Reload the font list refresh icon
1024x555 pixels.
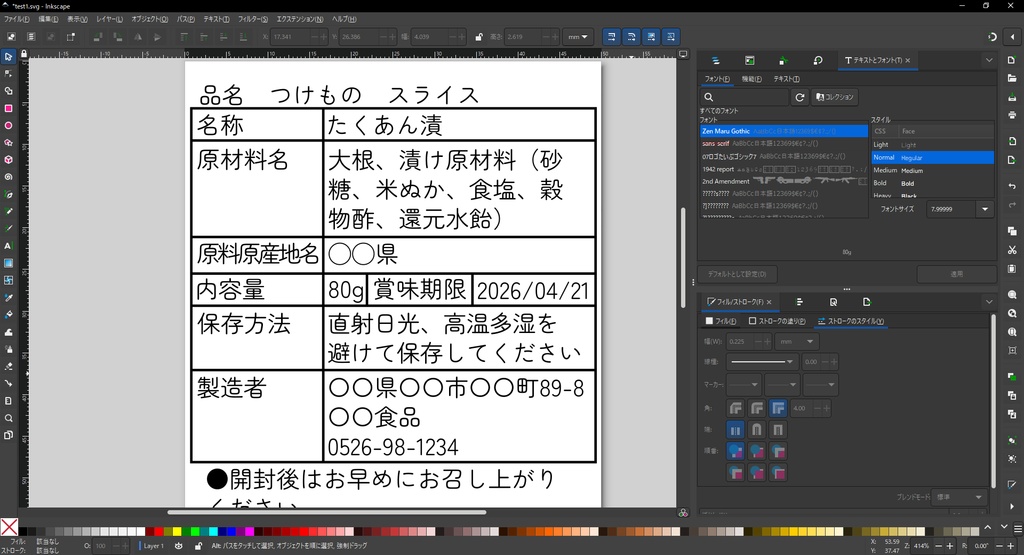coord(799,97)
